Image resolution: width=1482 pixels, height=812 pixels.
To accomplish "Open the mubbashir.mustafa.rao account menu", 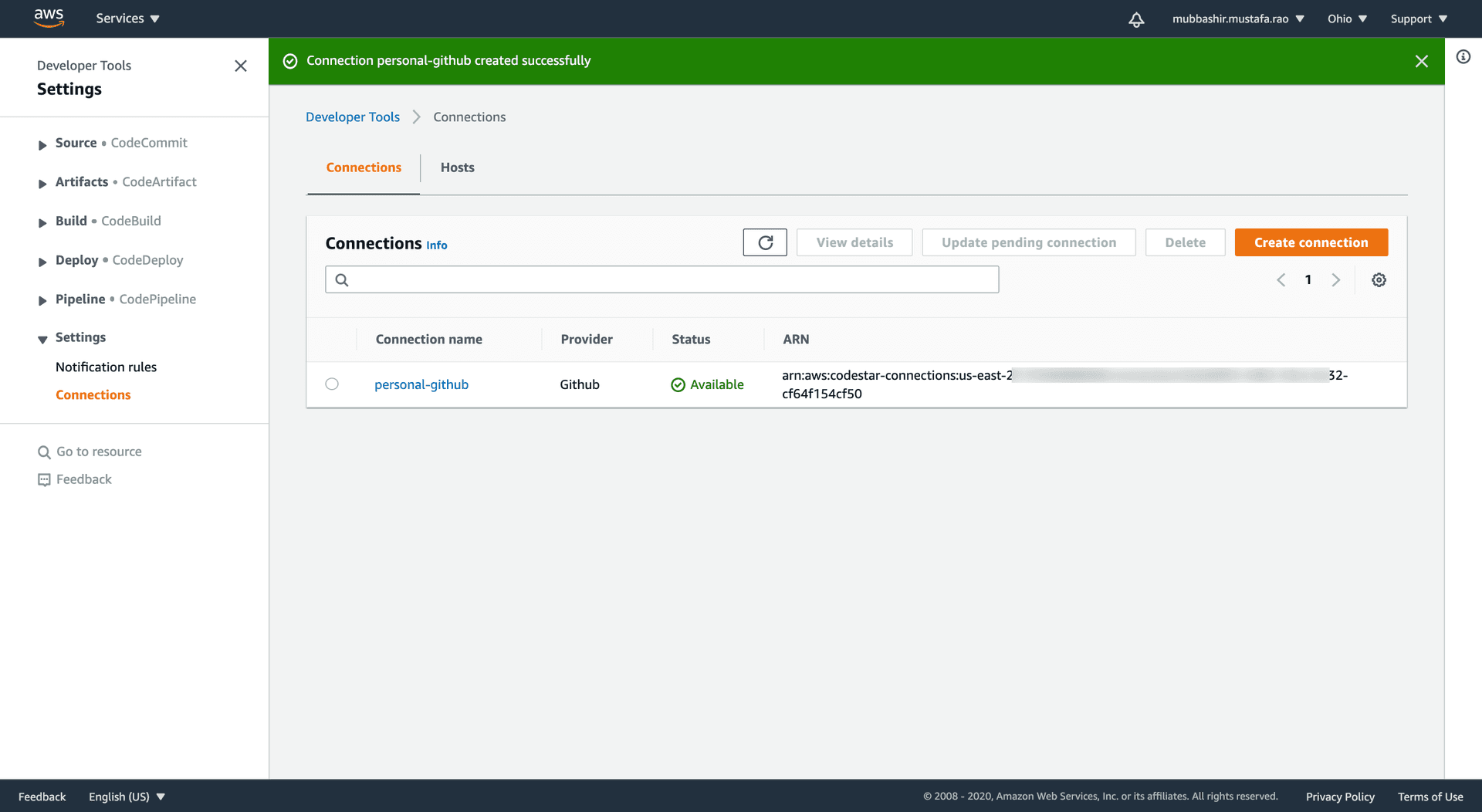I will [x=1238, y=19].
